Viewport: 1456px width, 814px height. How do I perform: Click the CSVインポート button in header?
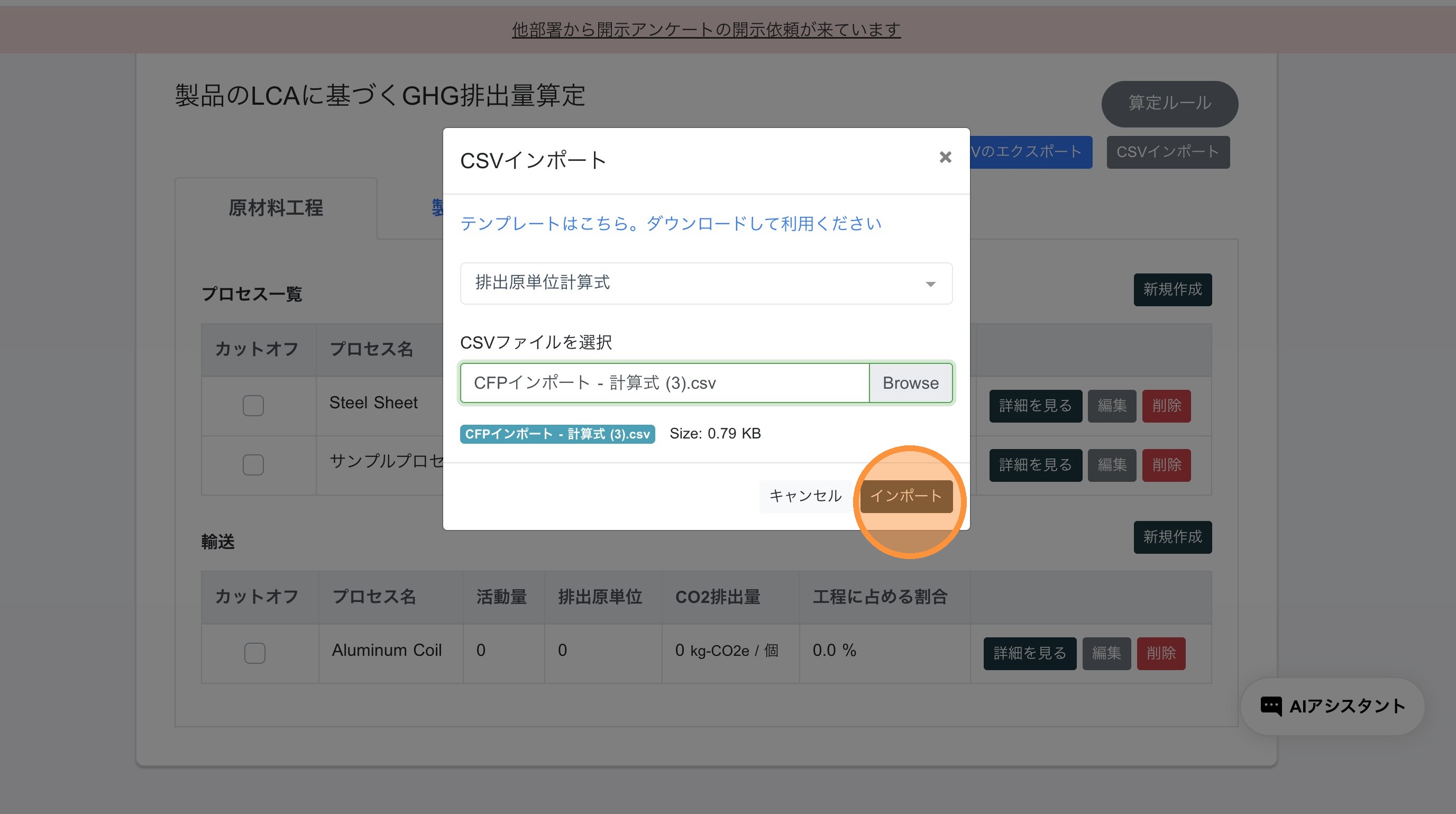[1168, 152]
